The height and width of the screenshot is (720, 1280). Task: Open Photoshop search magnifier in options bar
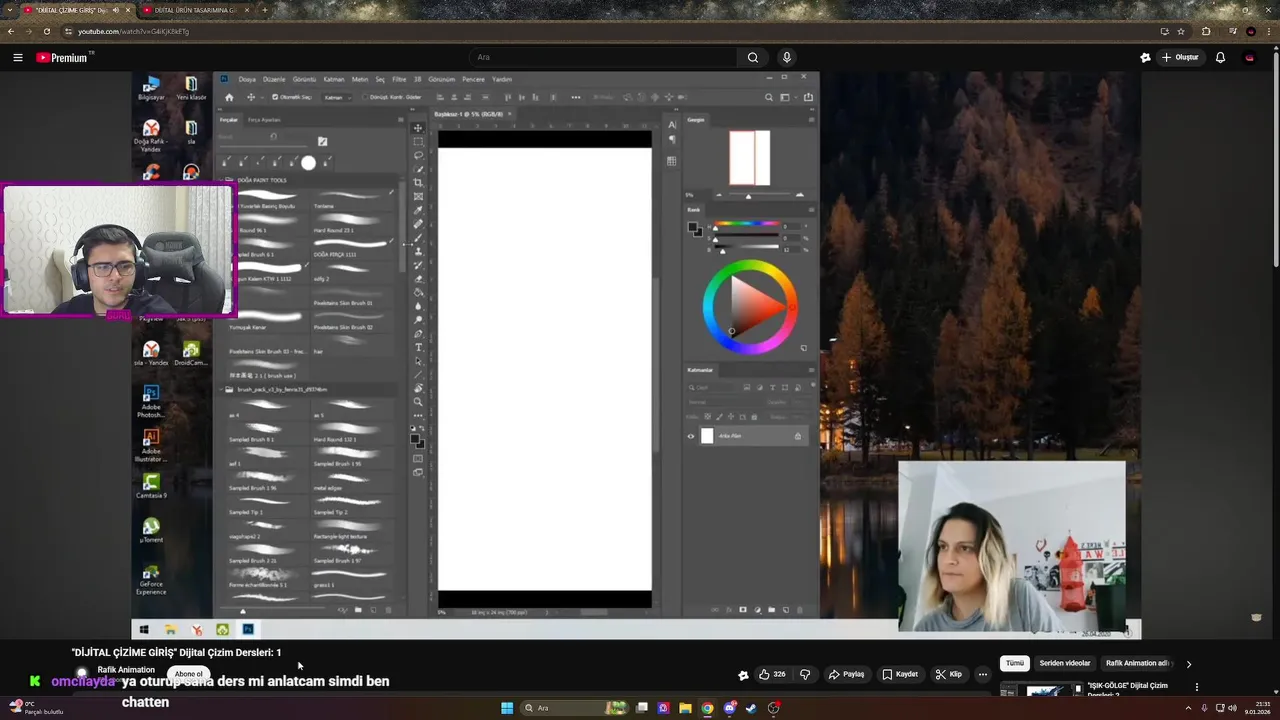click(769, 97)
